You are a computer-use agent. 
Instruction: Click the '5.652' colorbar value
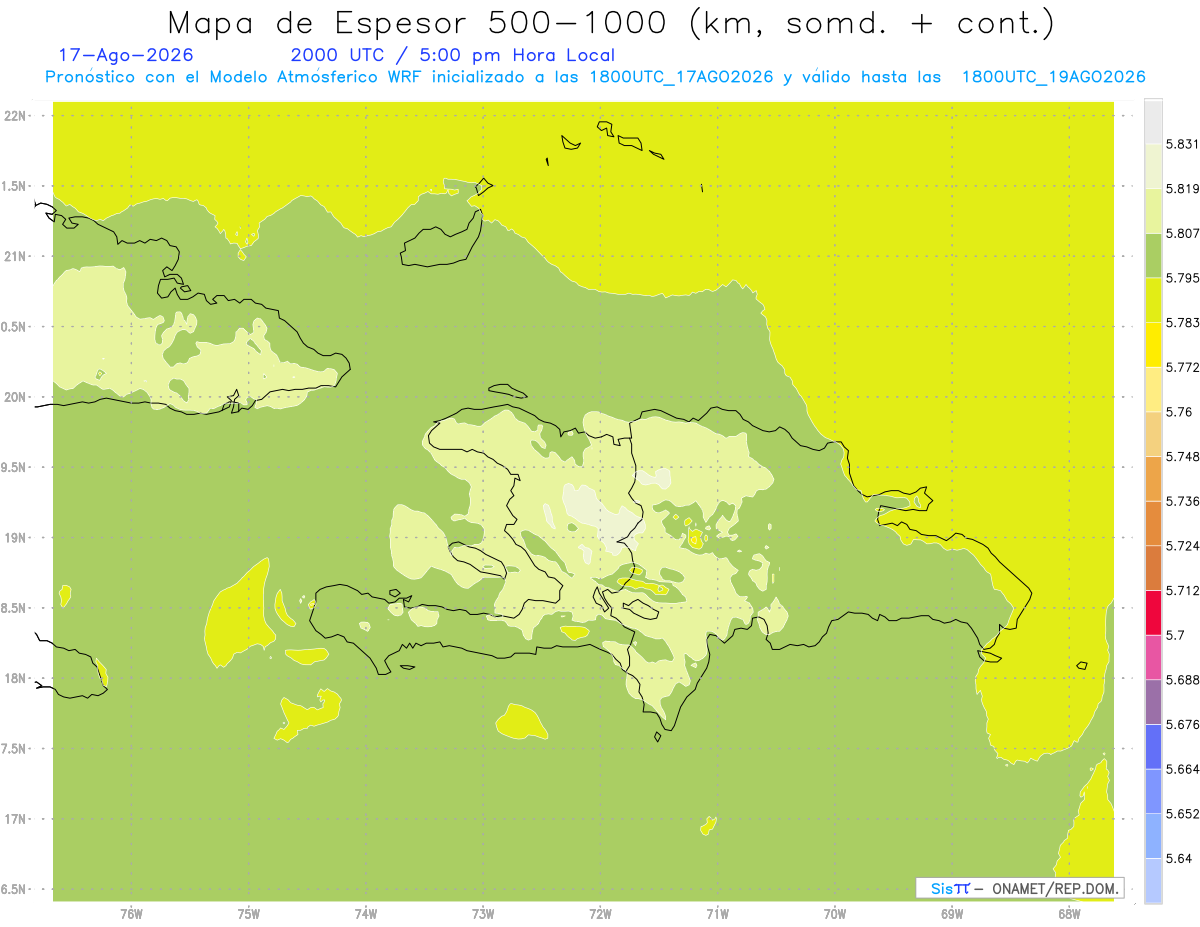1182,814
